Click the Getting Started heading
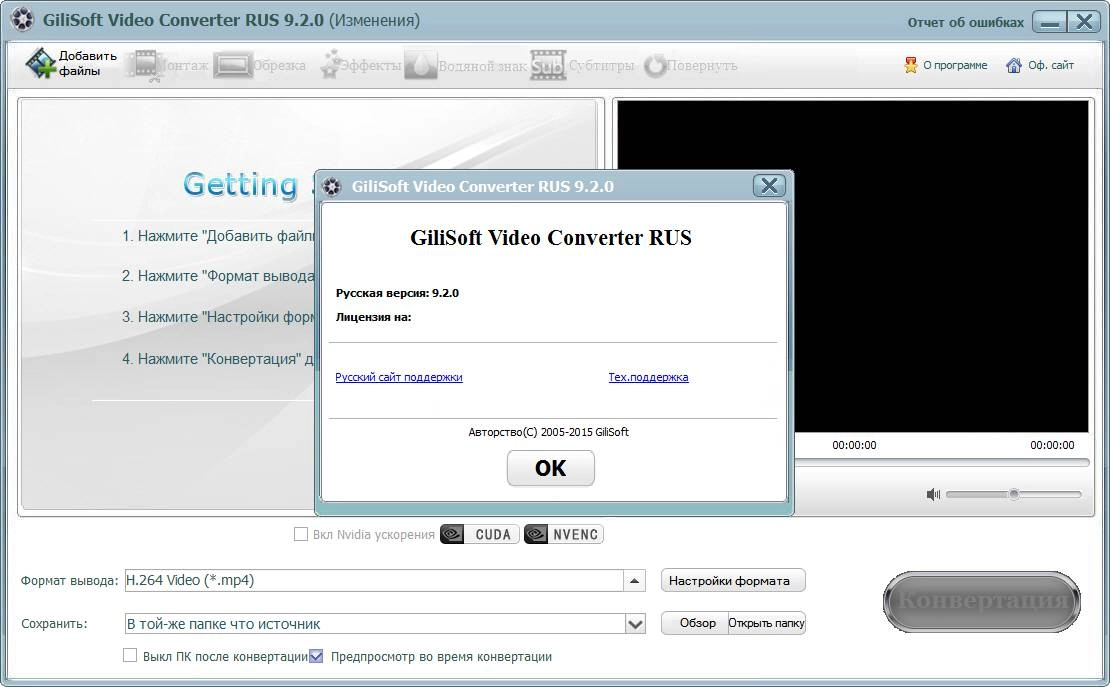 pos(248,186)
